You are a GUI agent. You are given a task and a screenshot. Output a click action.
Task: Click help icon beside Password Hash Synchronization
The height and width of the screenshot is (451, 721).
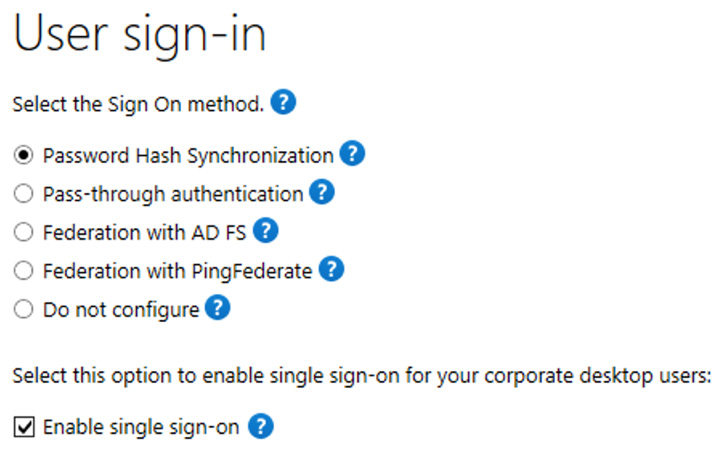click(352, 155)
